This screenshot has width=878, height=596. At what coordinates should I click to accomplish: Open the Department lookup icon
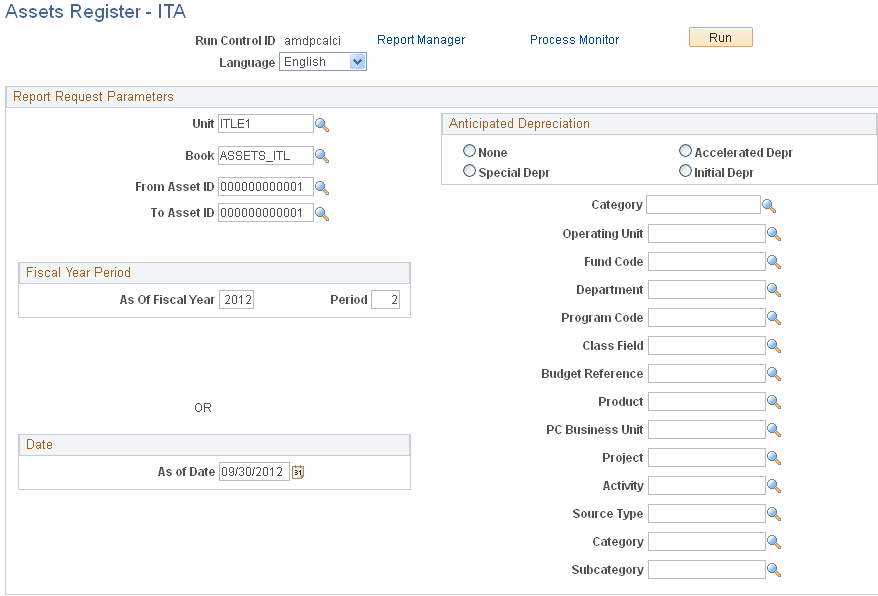pos(774,289)
